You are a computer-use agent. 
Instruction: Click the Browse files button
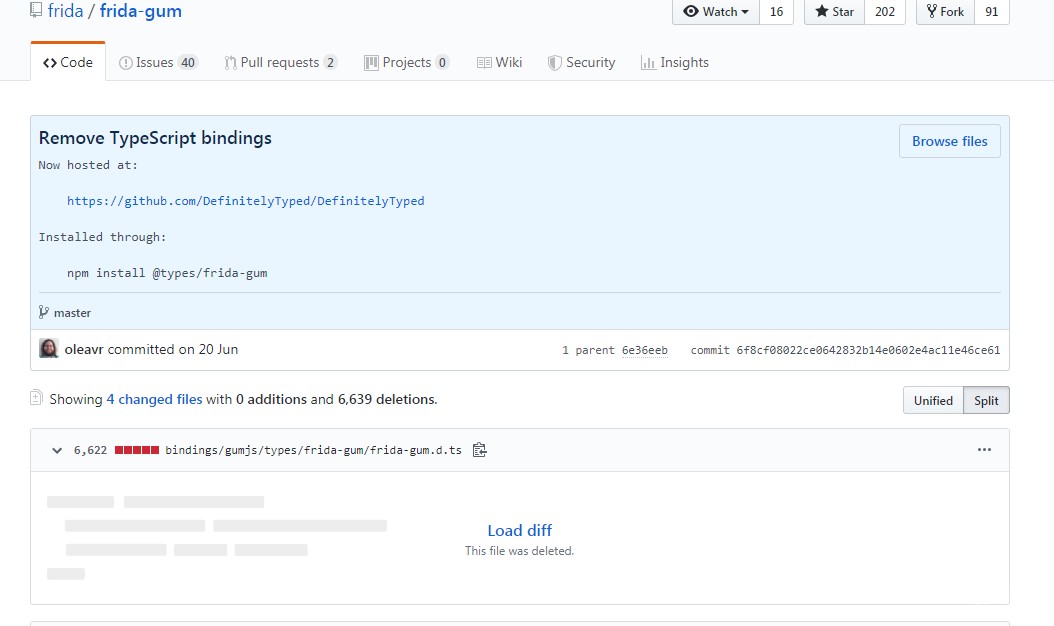point(949,141)
